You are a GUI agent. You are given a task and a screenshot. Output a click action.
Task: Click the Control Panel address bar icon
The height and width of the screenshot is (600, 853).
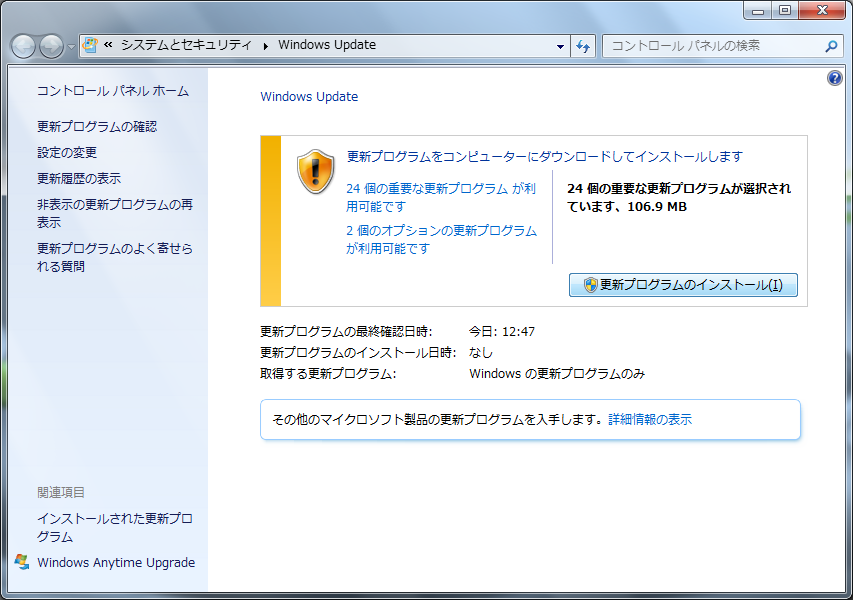pos(90,45)
